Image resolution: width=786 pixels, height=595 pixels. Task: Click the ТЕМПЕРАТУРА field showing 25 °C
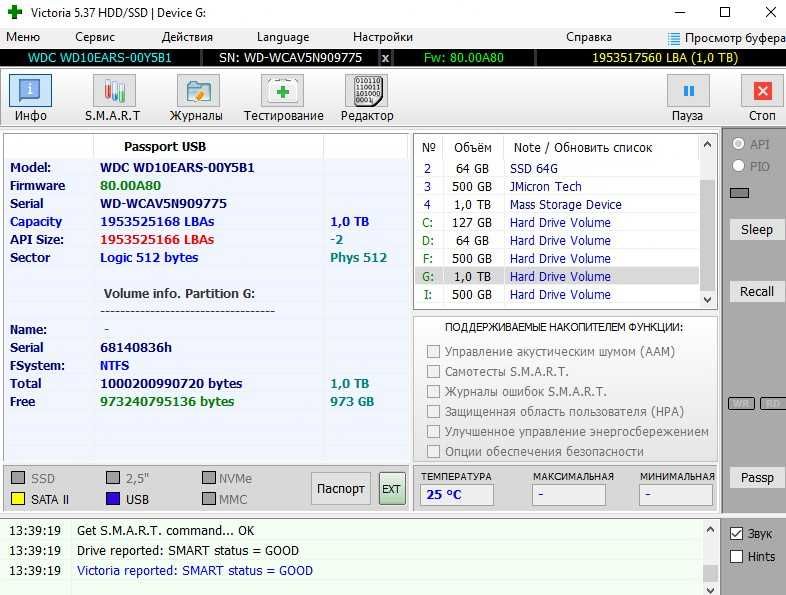[457, 495]
